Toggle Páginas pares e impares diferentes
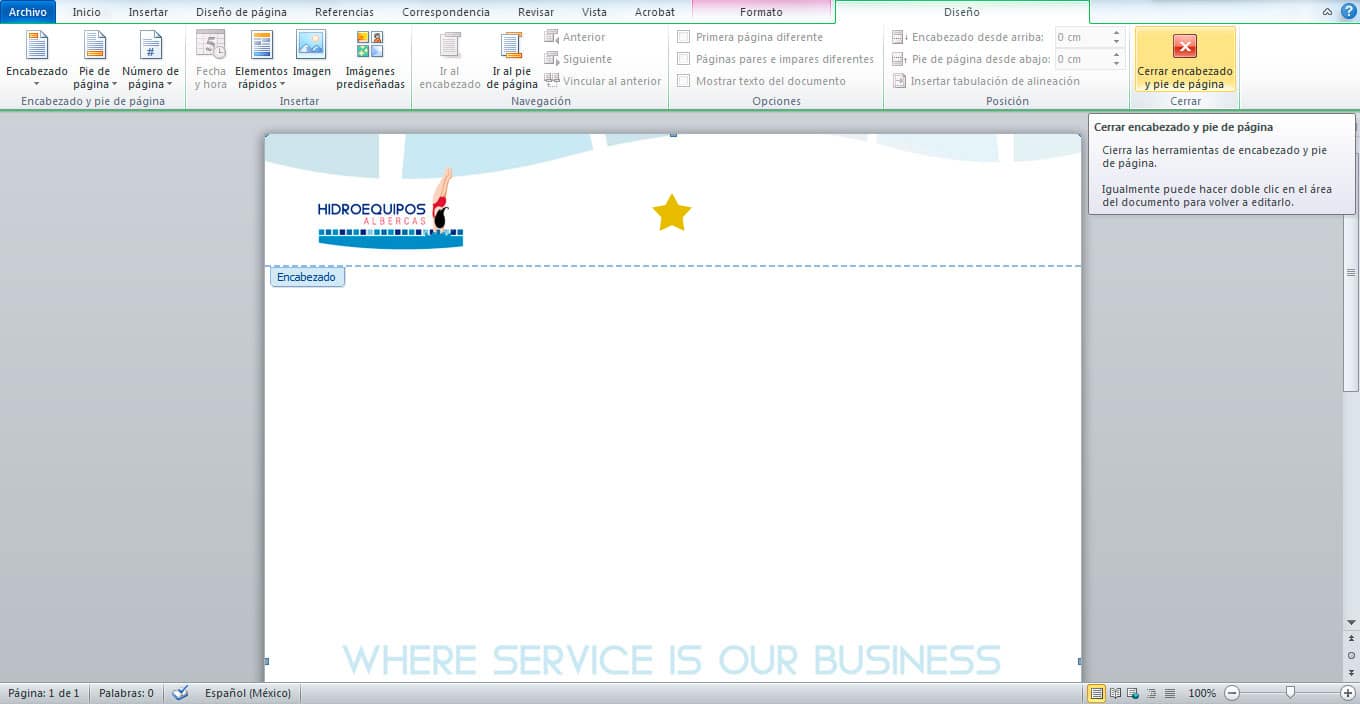Screen dimensions: 1360x704 coord(684,59)
